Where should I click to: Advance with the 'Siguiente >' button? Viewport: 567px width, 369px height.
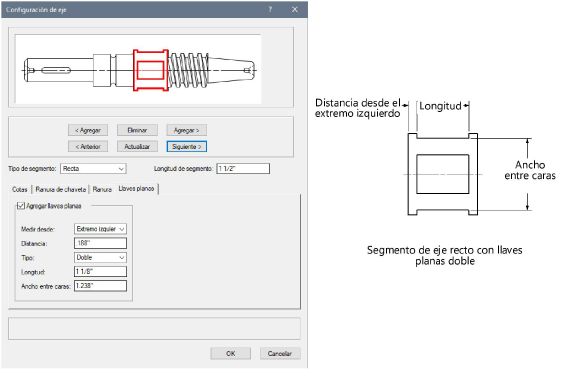point(187,147)
